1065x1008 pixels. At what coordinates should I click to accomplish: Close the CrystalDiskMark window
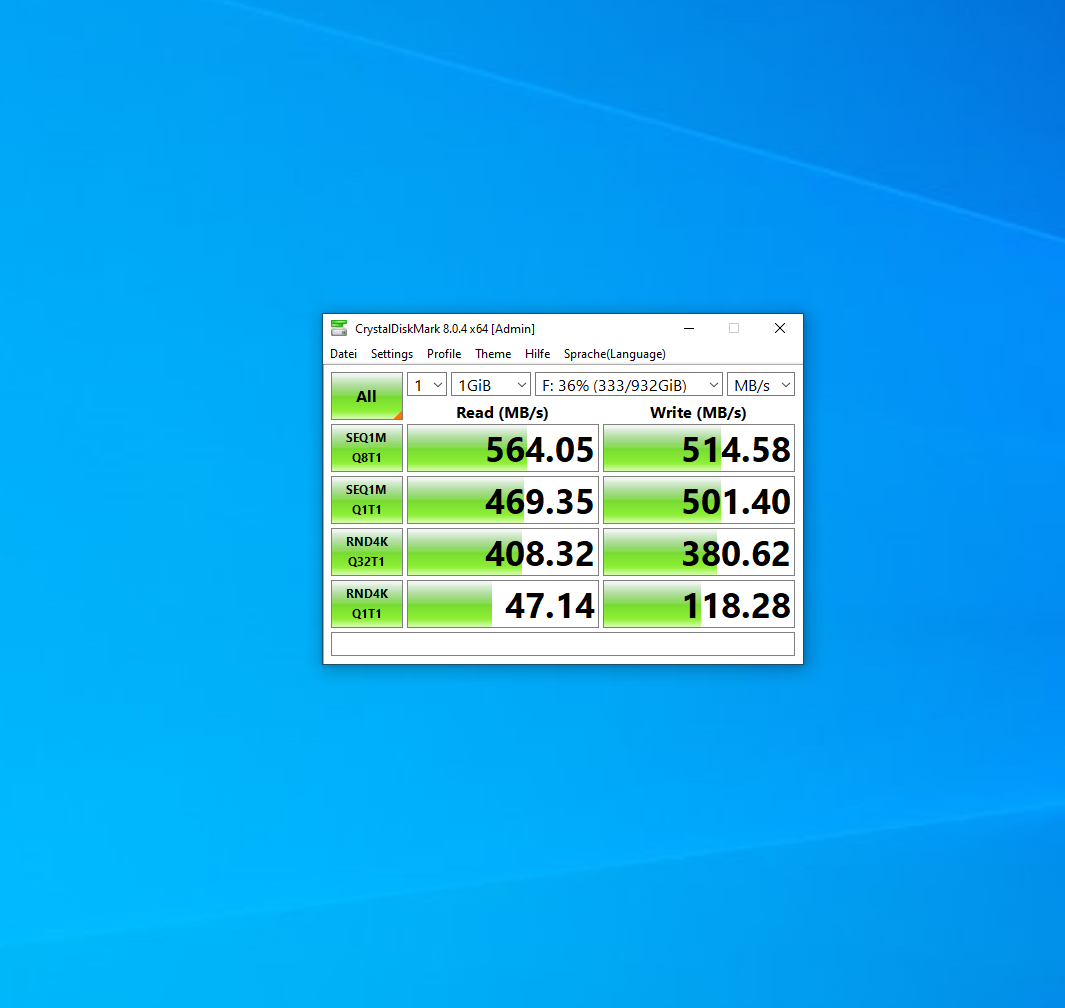(x=780, y=329)
